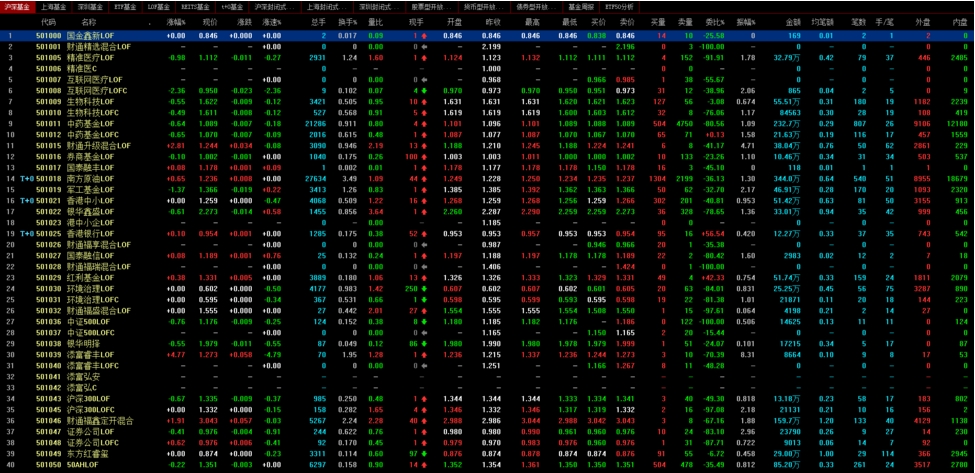Click fund code 501008
Screen dimensions: 975x473
(x=49, y=91)
